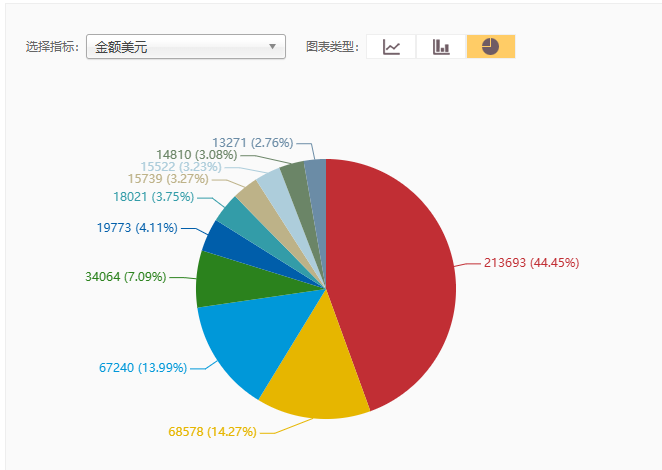Switch to the bar chart type
The width and height of the screenshot is (662, 470).
(441, 47)
